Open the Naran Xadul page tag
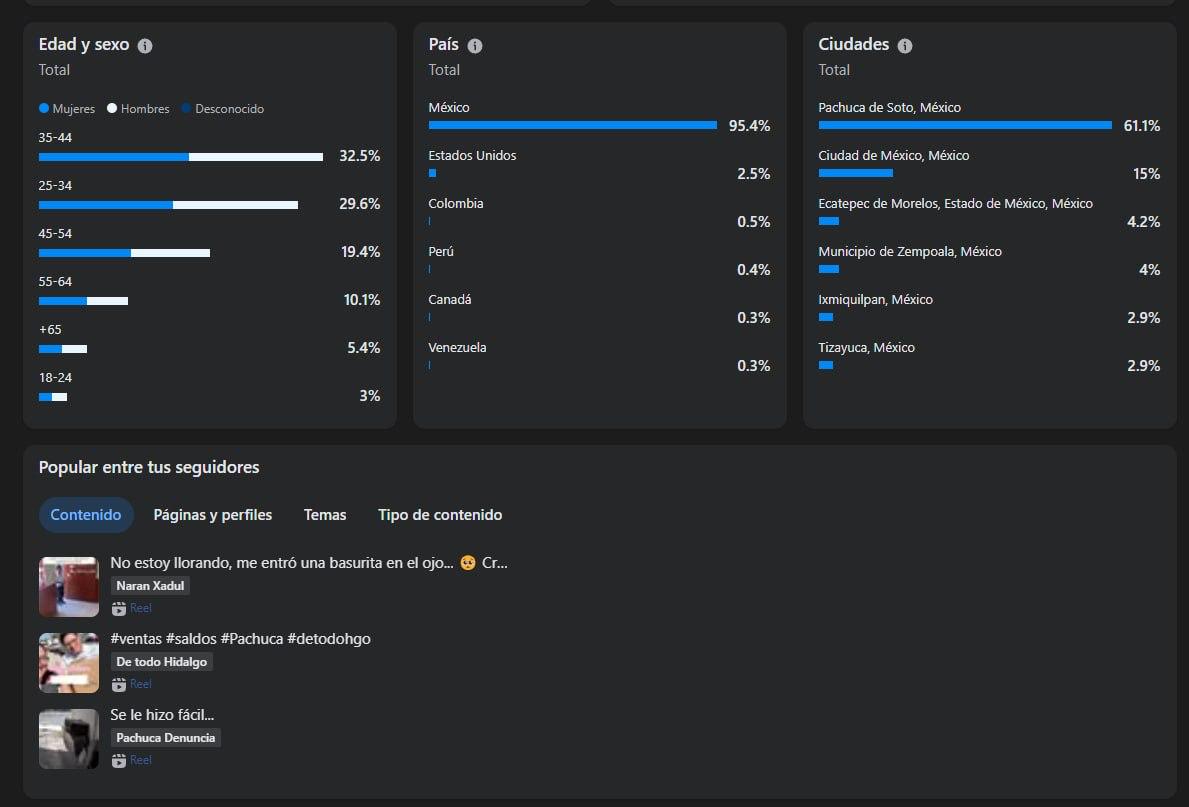The height and width of the screenshot is (807, 1189). (150, 586)
